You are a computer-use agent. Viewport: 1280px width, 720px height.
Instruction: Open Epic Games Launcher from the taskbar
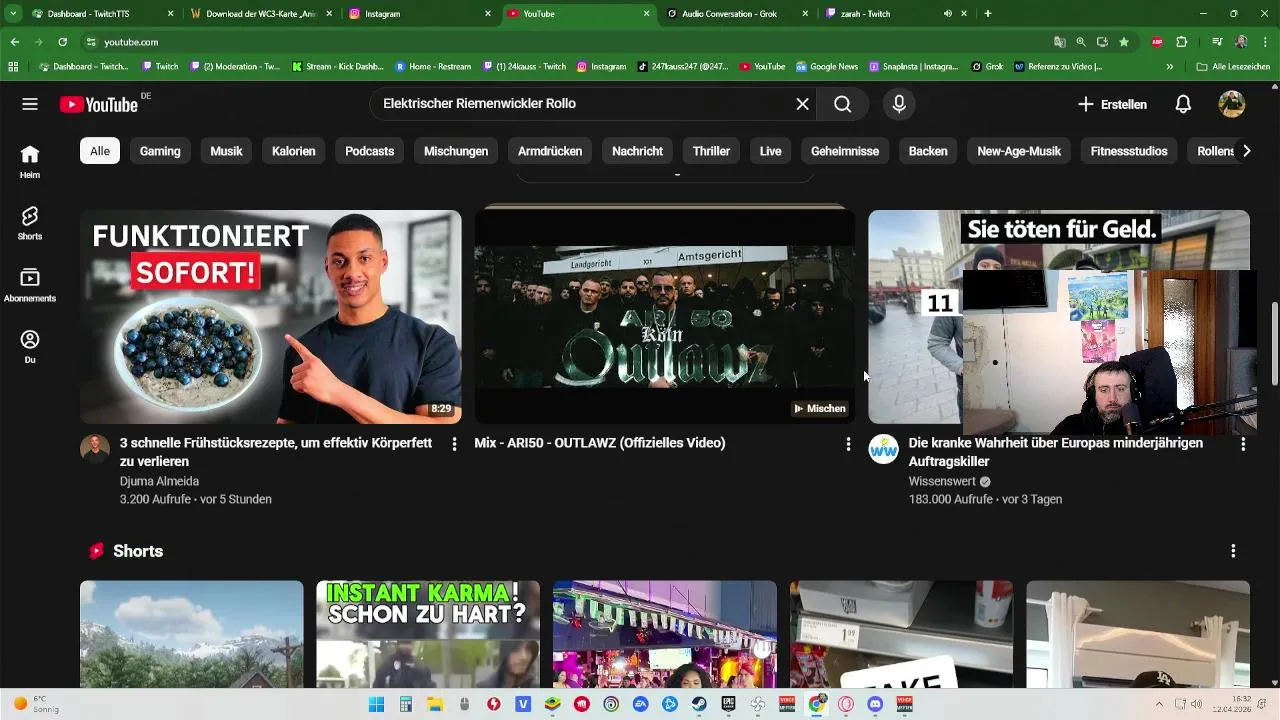pos(729,704)
